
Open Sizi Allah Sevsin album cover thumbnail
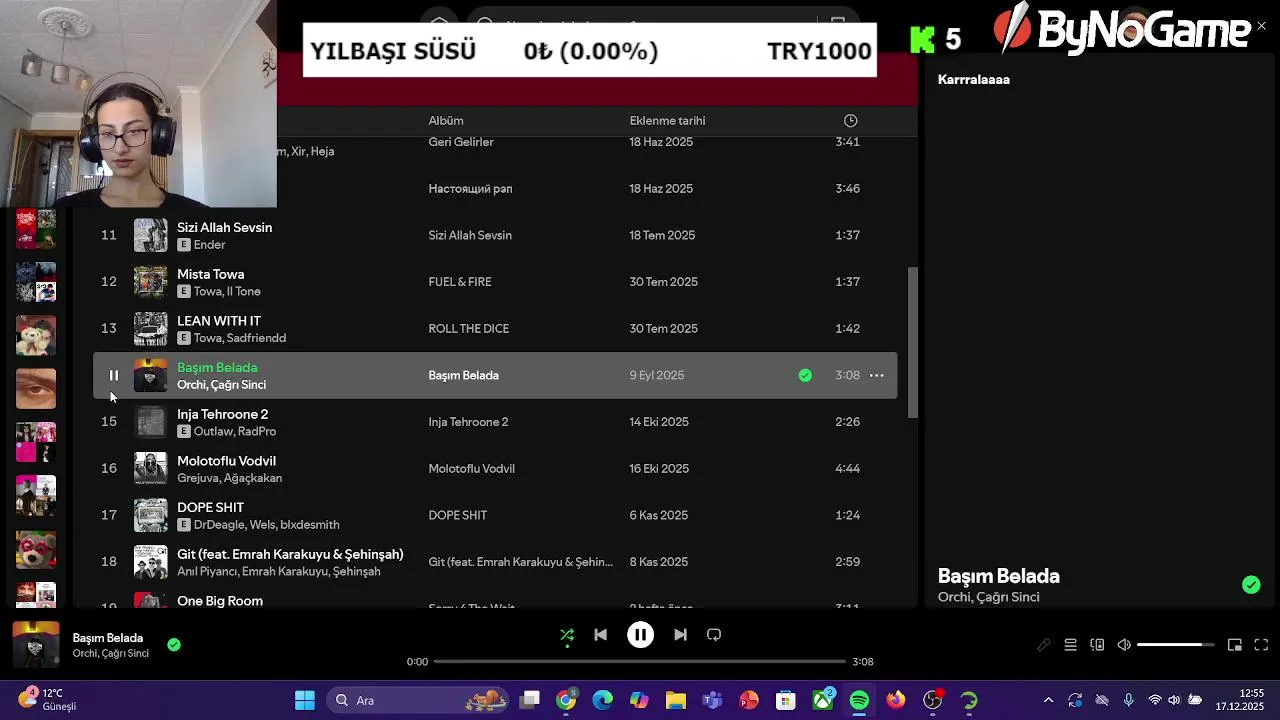point(151,236)
